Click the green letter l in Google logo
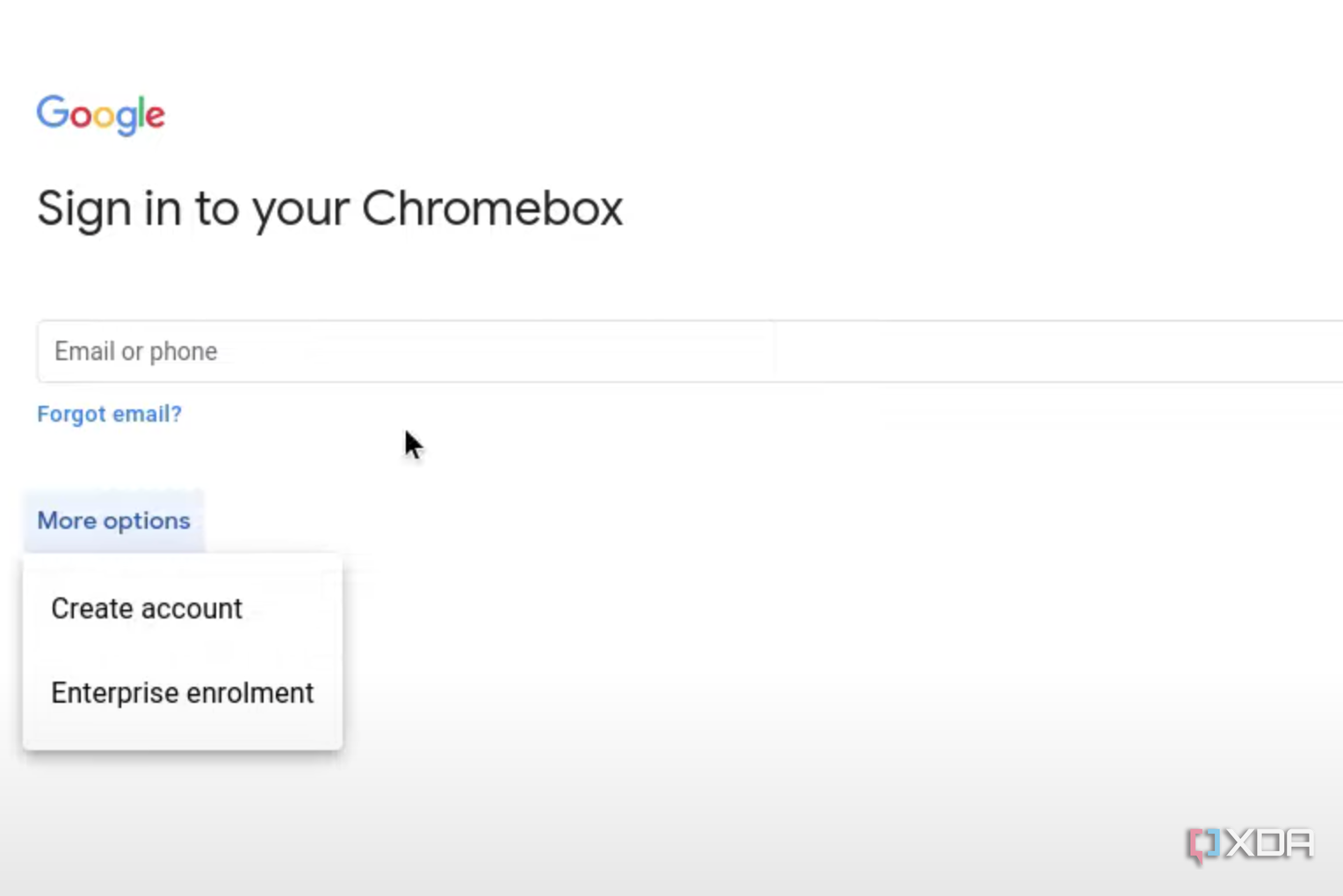Viewport: 1343px width, 896px height. tap(140, 112)
